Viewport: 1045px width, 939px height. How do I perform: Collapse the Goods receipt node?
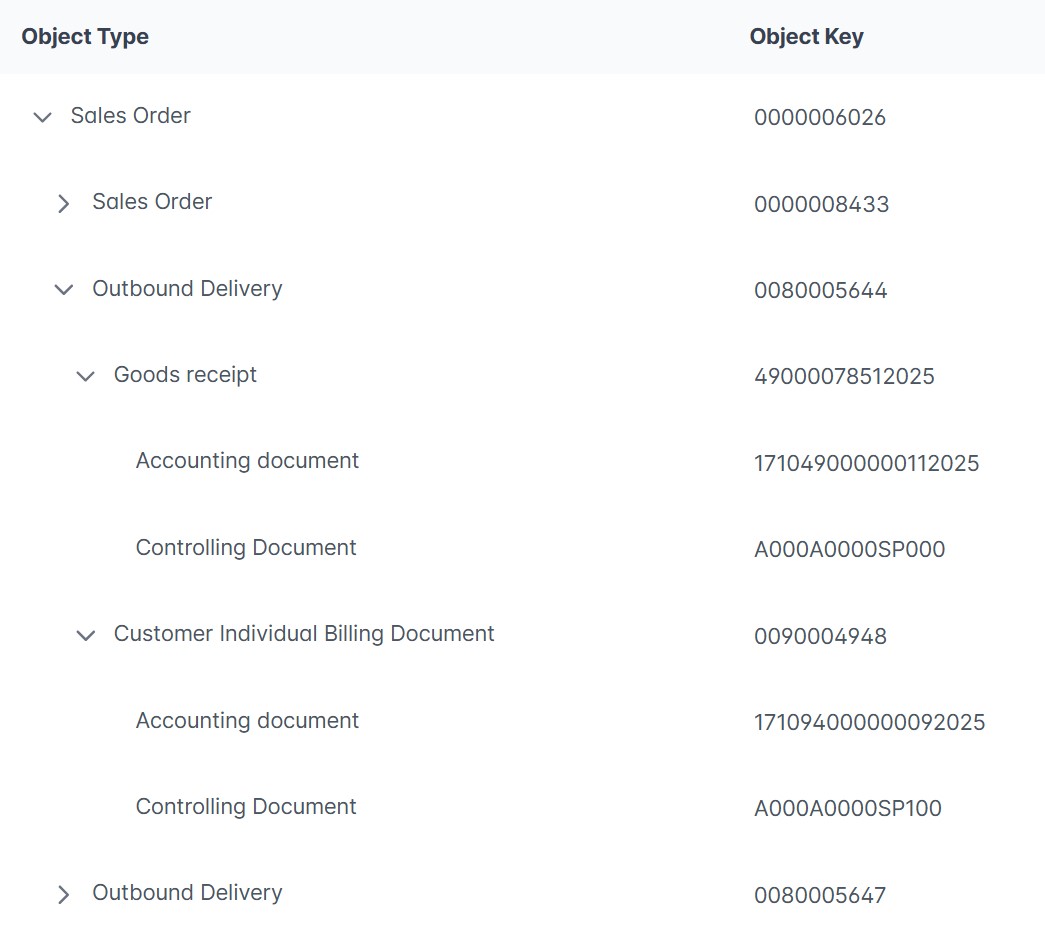[86, 376]
